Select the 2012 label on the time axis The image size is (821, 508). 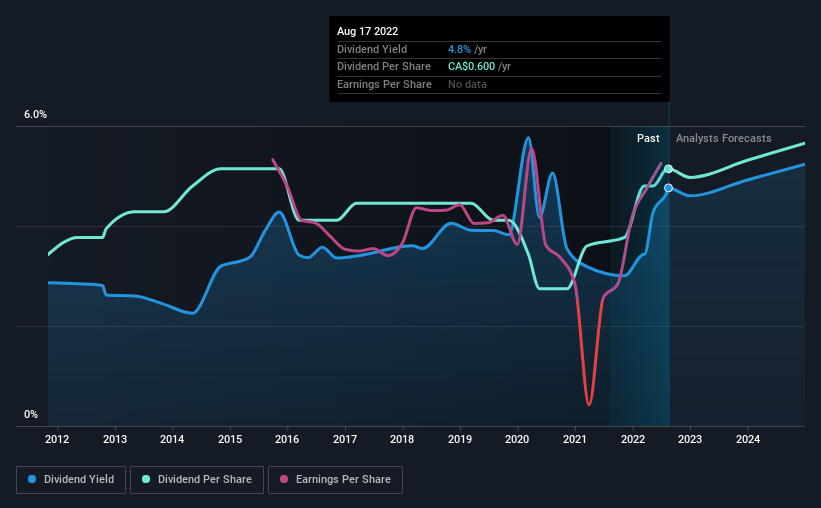click(x=57, y=439)
